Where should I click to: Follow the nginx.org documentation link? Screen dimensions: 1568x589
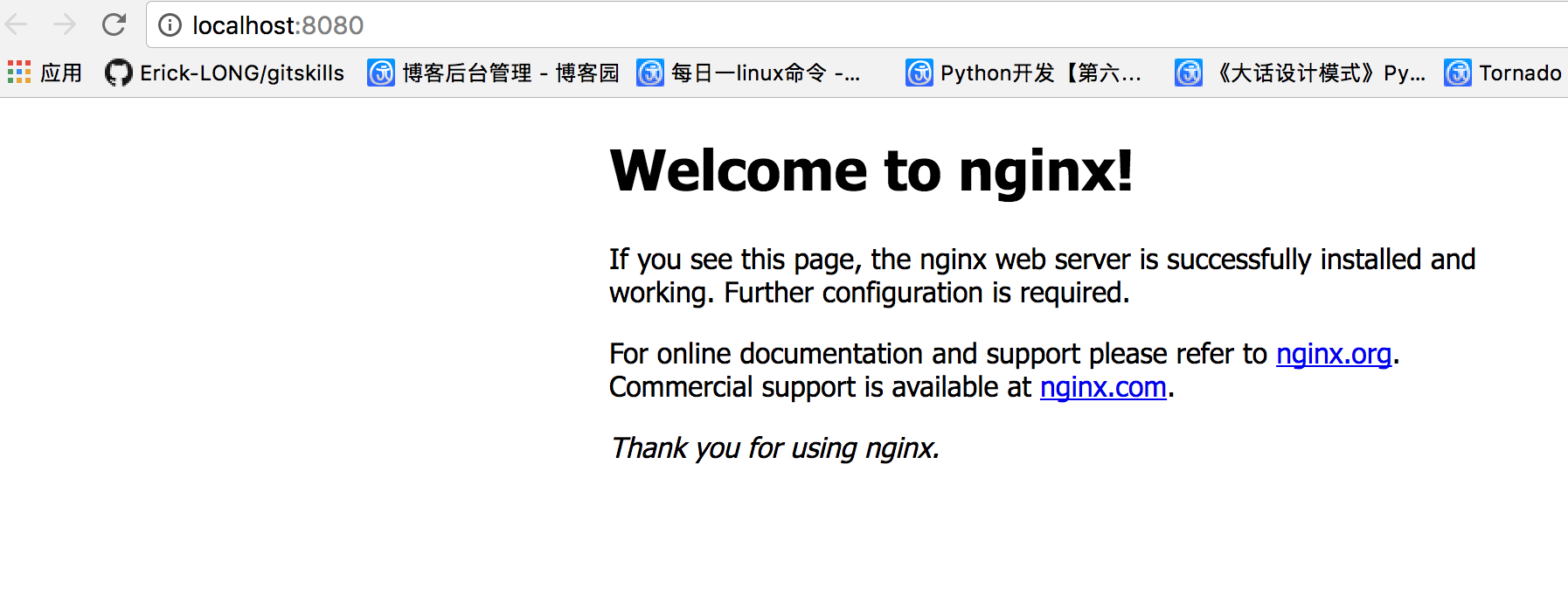coord(1334,354)
